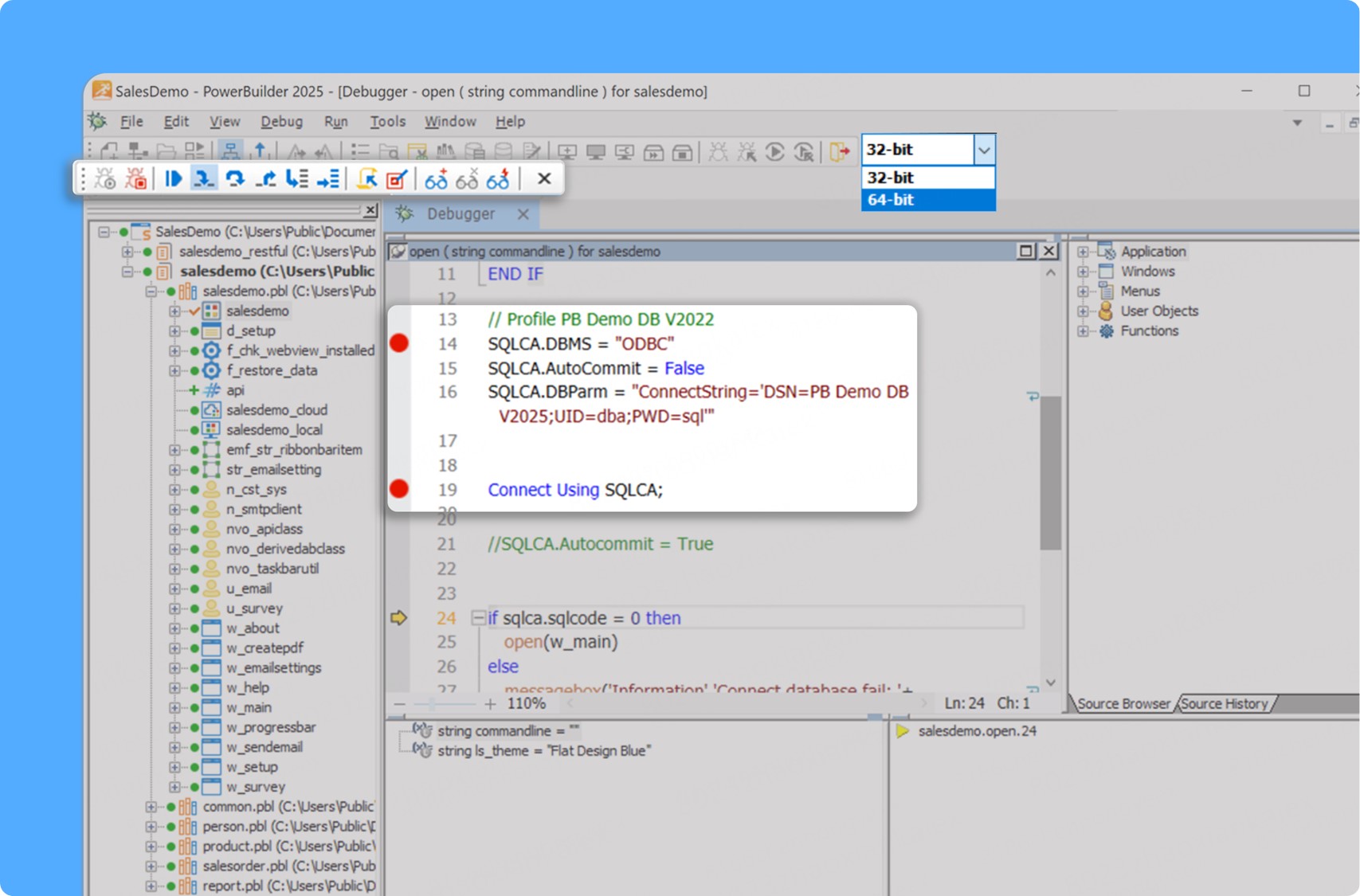The height and width of the screenshot is (896, 1360).
Task: Switch to the Source Browser tab
Action: click(1123, 704)
